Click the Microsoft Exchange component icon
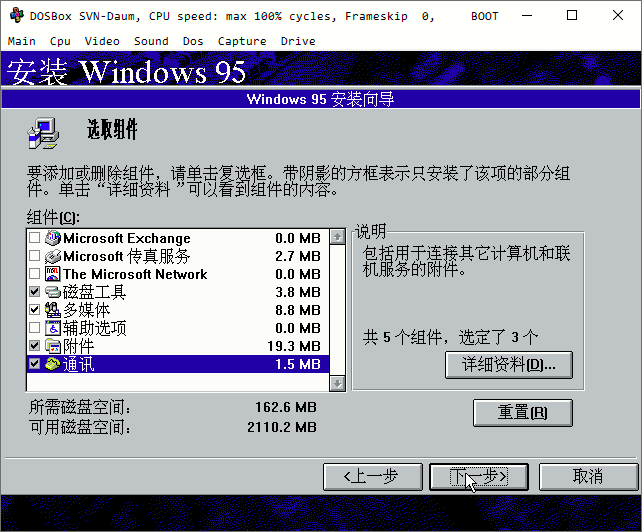 (53, 238)
